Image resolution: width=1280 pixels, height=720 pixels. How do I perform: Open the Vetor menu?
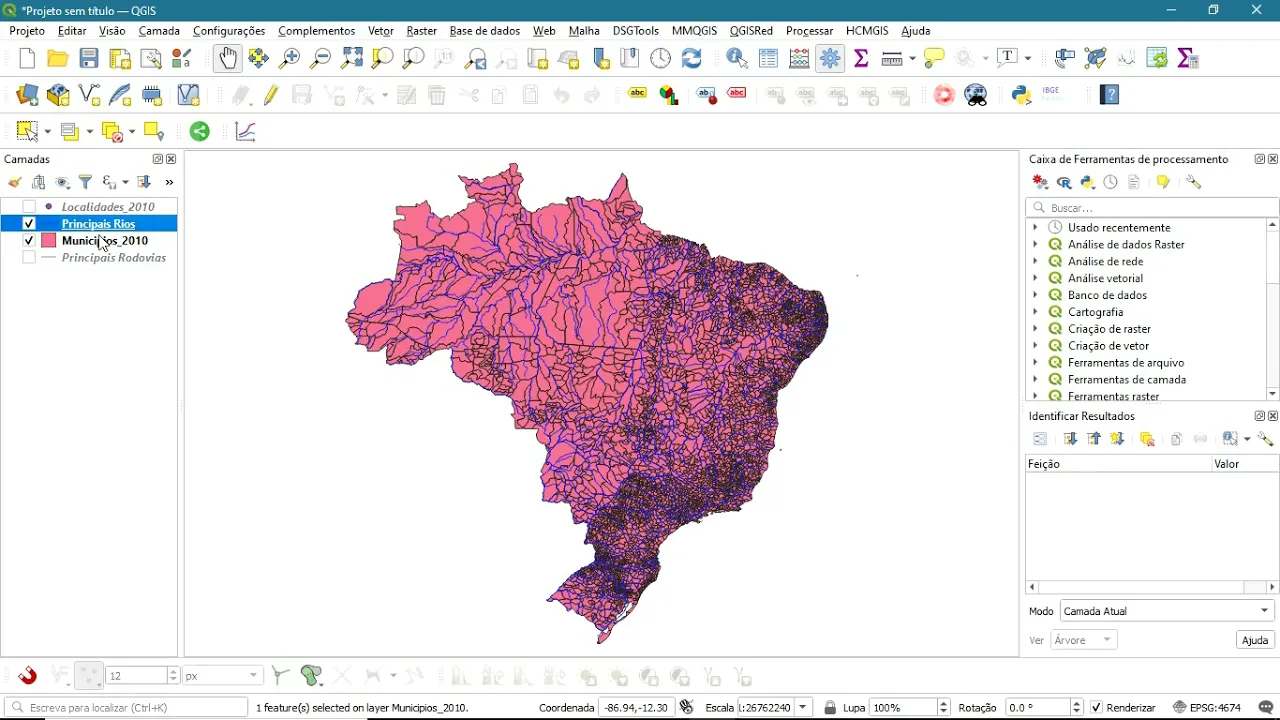point(381,31)
